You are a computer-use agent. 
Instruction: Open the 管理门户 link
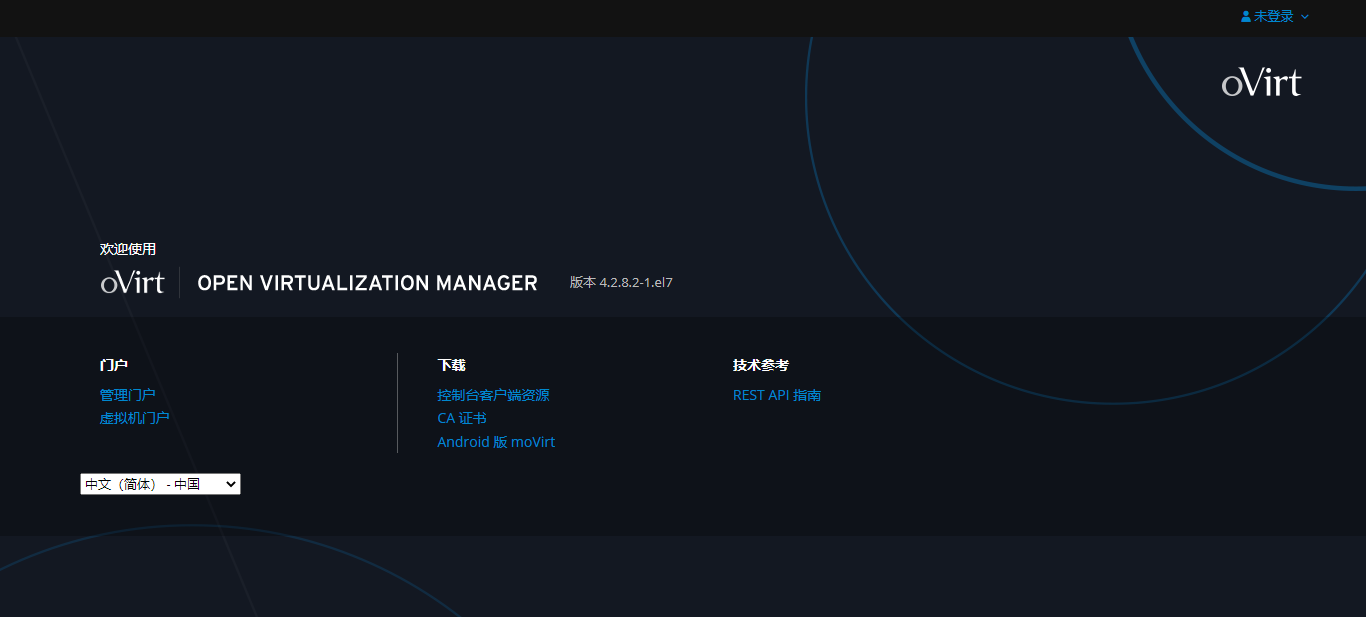pos(127,395)
